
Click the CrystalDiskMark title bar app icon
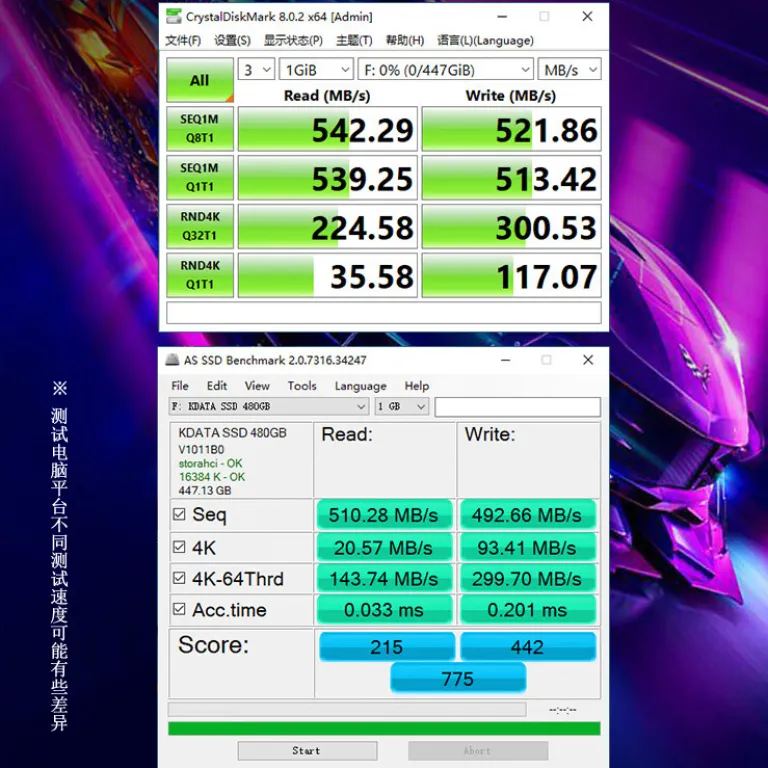point(173,16)
